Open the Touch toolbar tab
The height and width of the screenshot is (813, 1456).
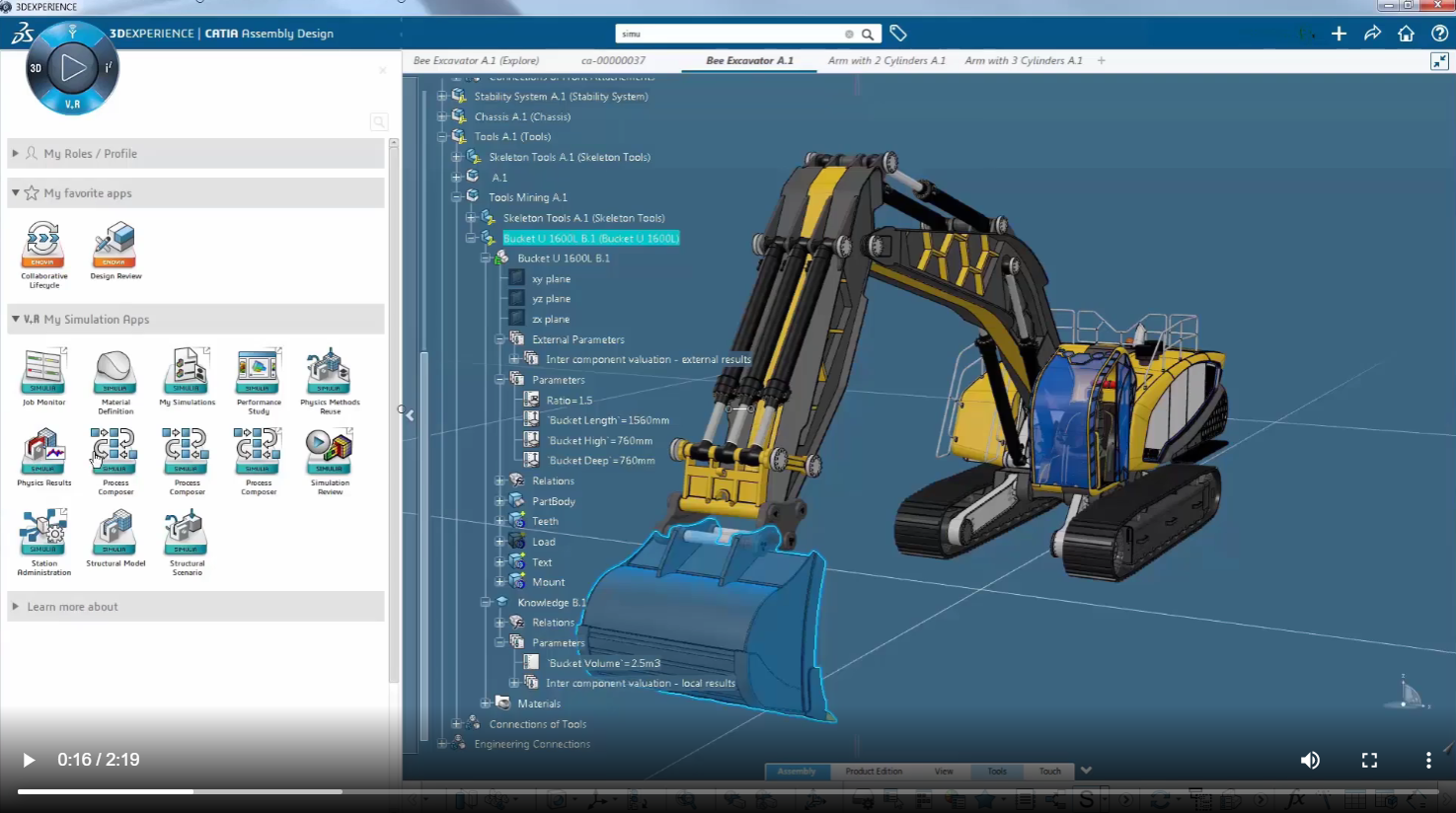(1049, 772)
